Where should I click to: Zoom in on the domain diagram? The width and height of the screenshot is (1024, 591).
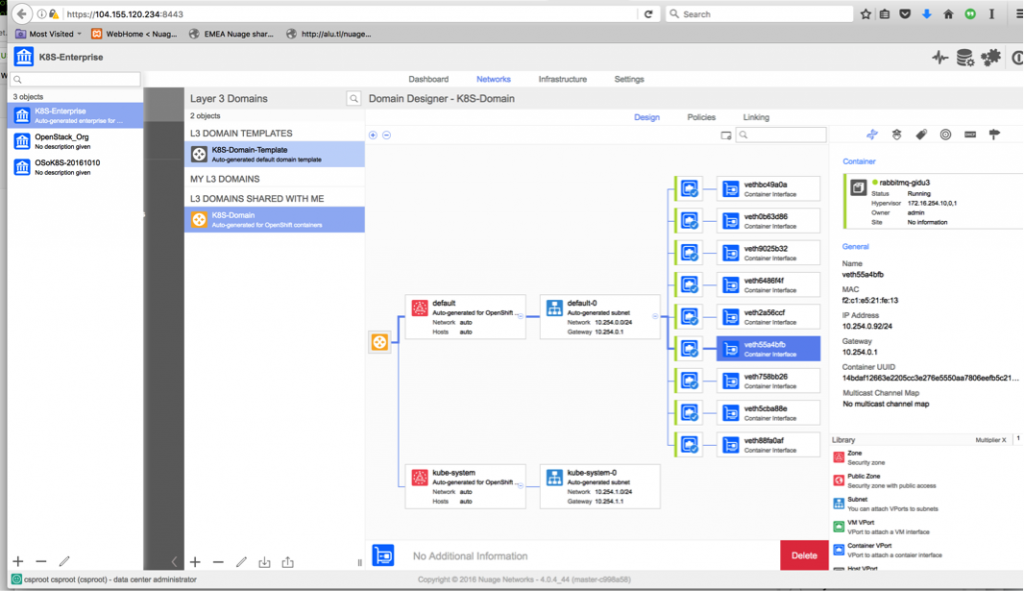(373, 135)
